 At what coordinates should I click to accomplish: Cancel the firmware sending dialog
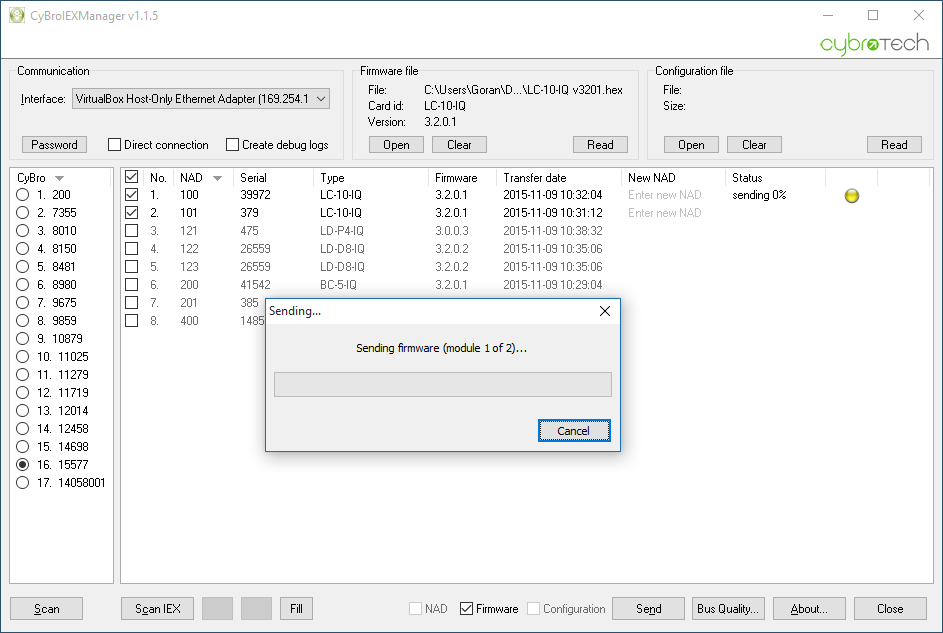coord(573,431)
